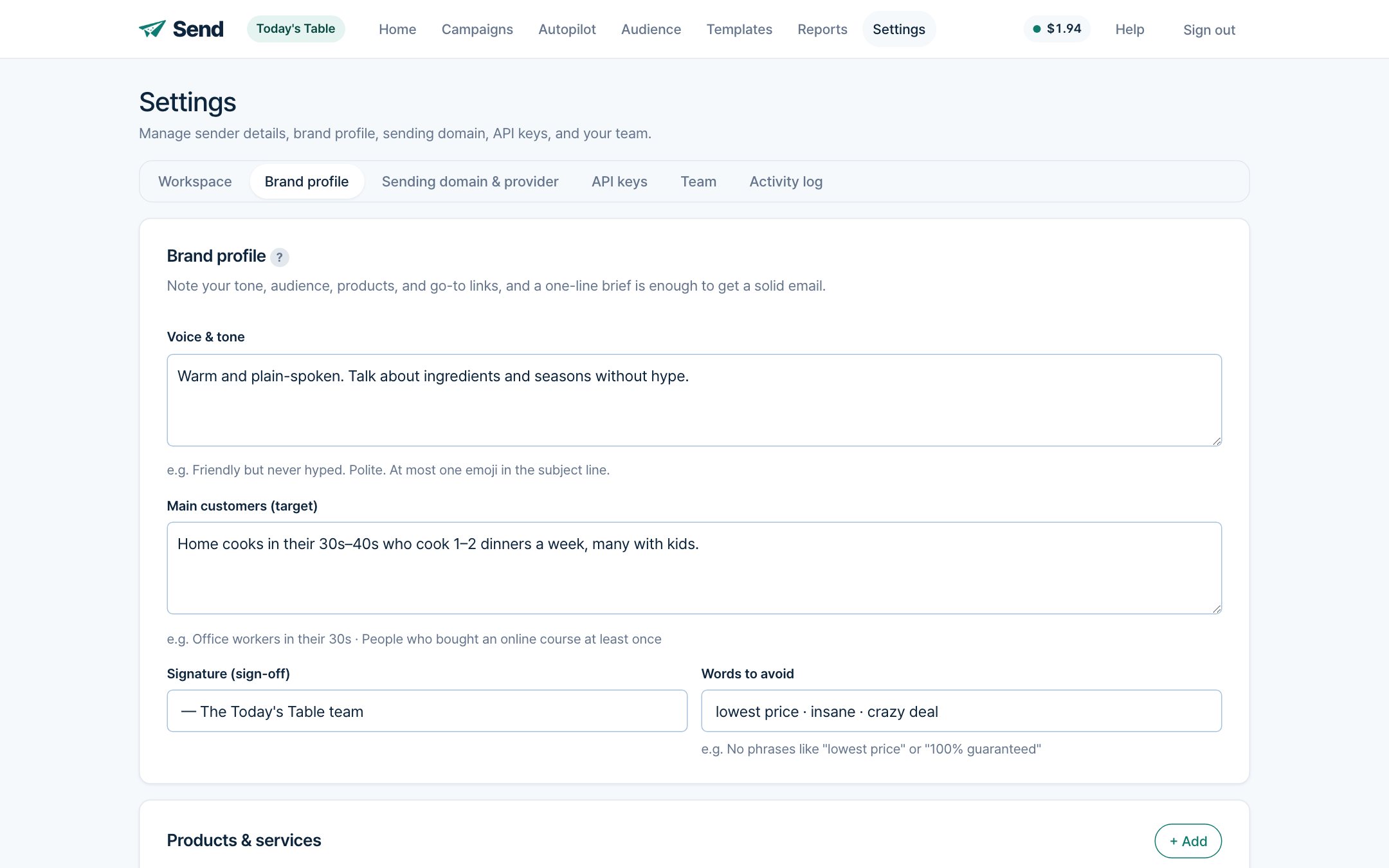Grab the Main customers textarea resize handle

[1217, 609]
